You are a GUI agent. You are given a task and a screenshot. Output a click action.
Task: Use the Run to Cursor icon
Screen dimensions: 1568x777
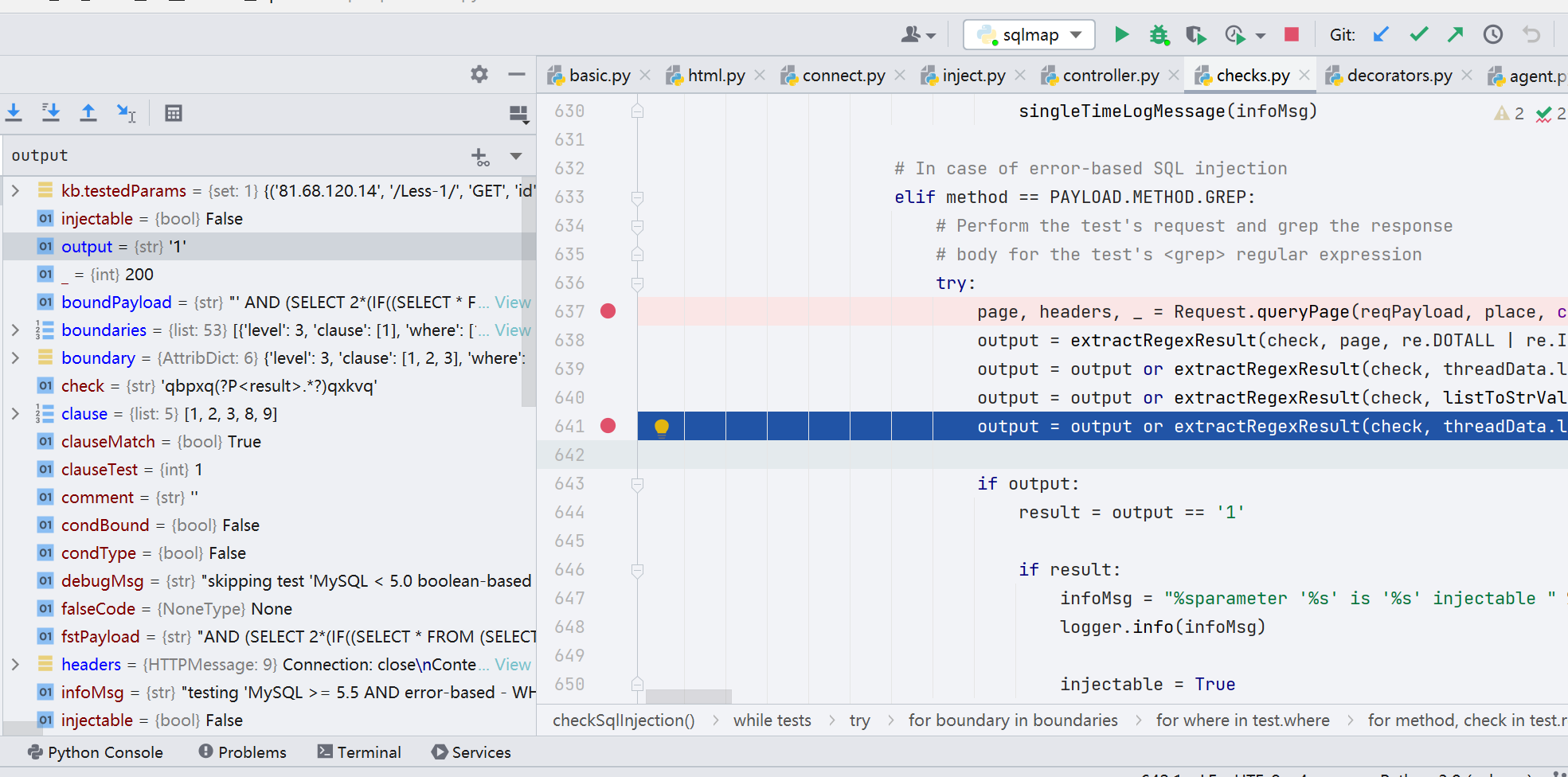(127, 112)
